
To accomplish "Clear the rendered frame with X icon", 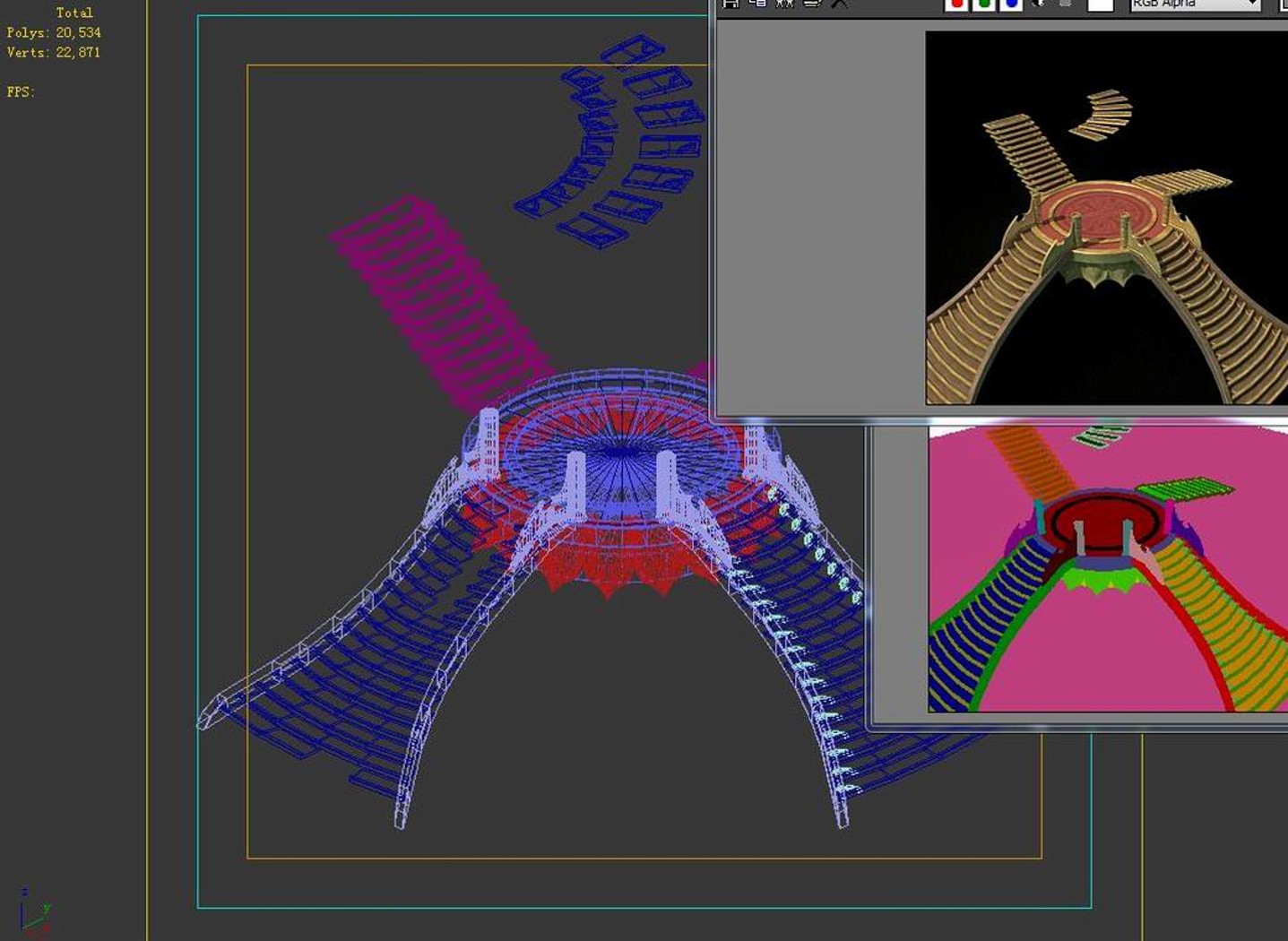I will (x=839, y=4).
